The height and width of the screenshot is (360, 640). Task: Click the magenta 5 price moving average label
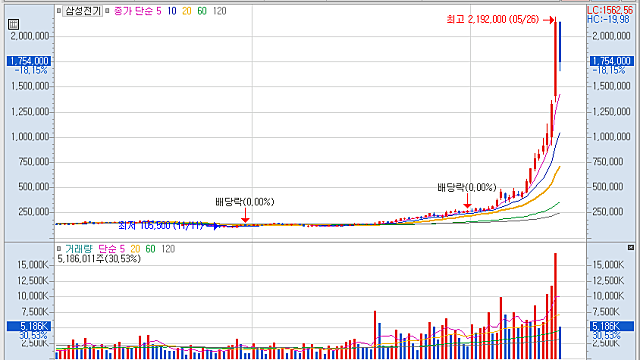[159, 11]
